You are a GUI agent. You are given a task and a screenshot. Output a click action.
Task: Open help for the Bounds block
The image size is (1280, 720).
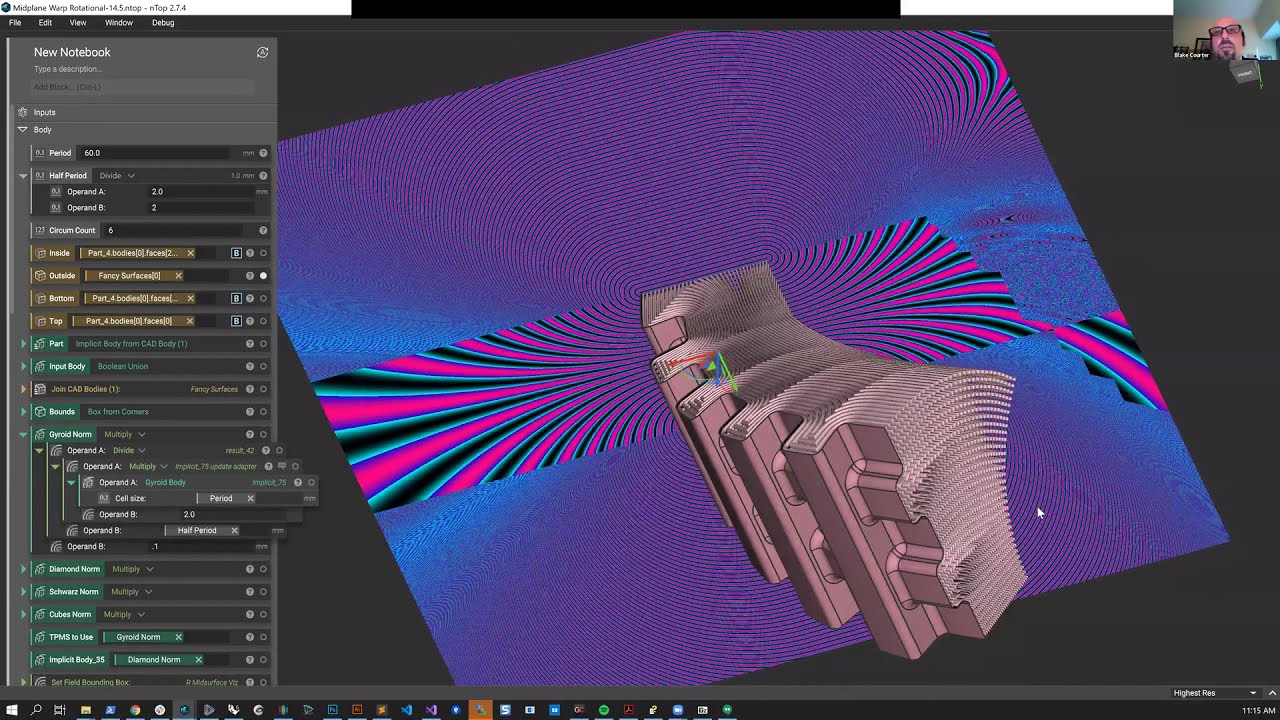(250, 412)
